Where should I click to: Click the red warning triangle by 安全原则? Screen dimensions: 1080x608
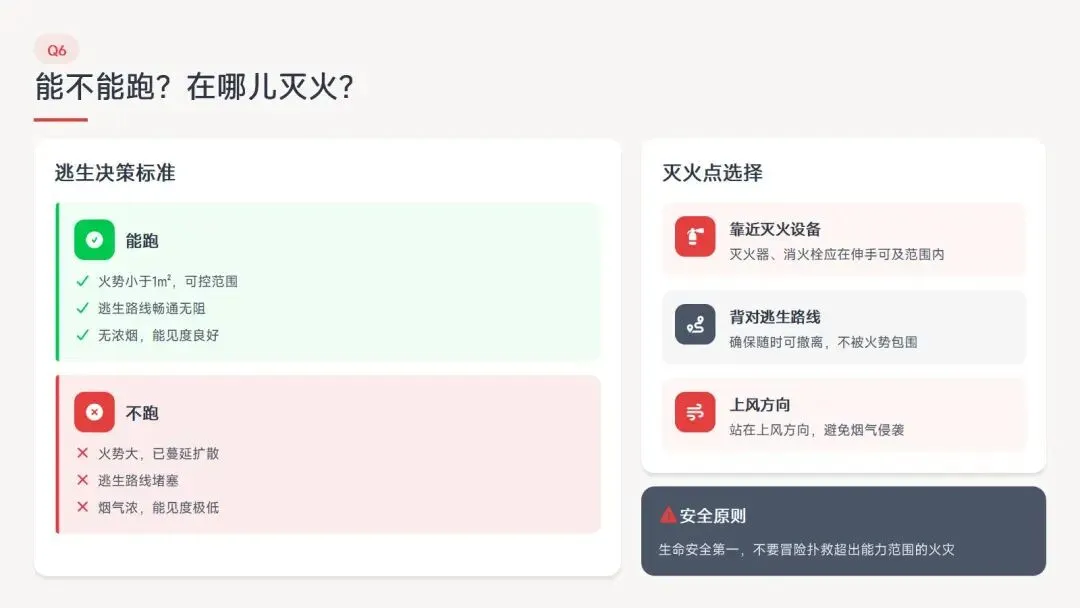coord(667,515)
